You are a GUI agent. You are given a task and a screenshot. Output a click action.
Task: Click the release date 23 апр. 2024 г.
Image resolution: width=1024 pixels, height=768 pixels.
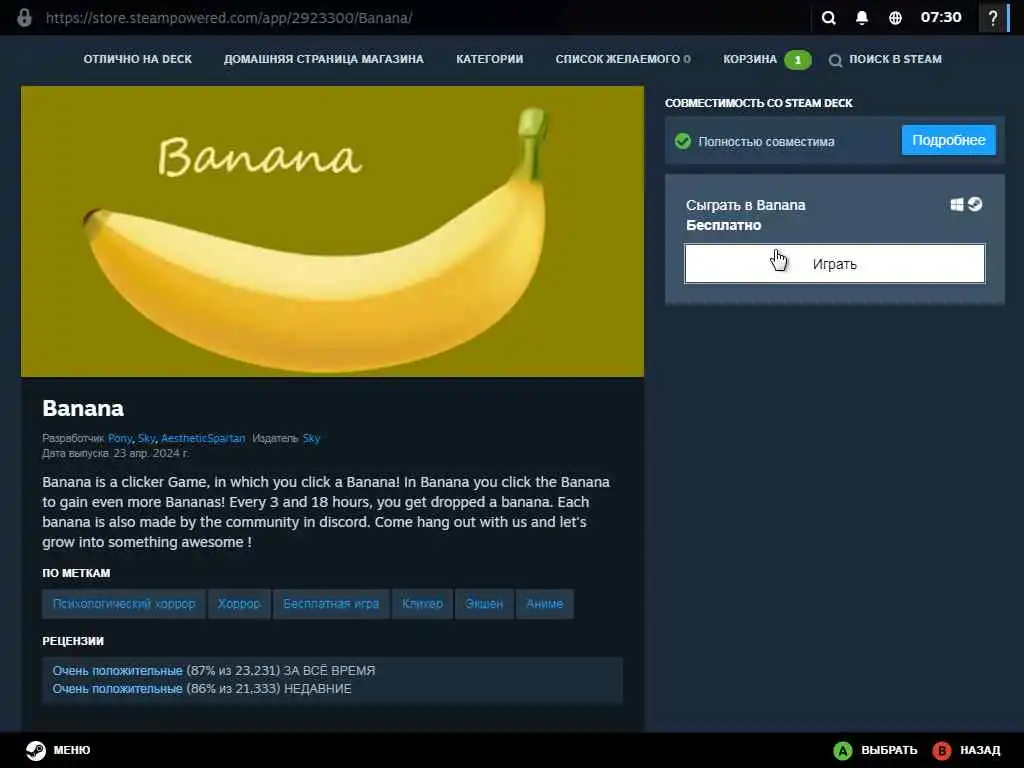152,453
